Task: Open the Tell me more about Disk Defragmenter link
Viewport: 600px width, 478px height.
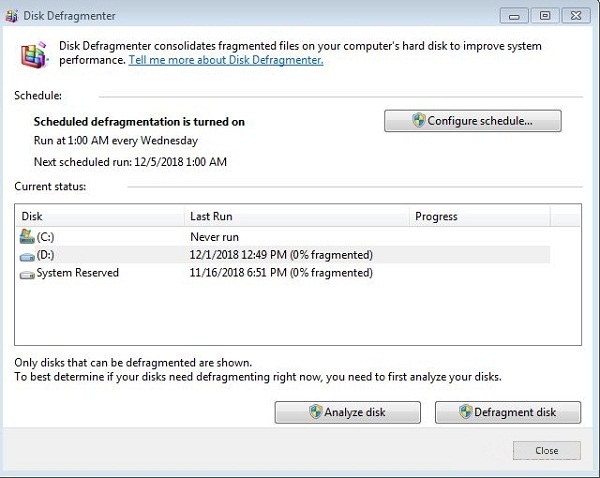Action: pos(225,60)
